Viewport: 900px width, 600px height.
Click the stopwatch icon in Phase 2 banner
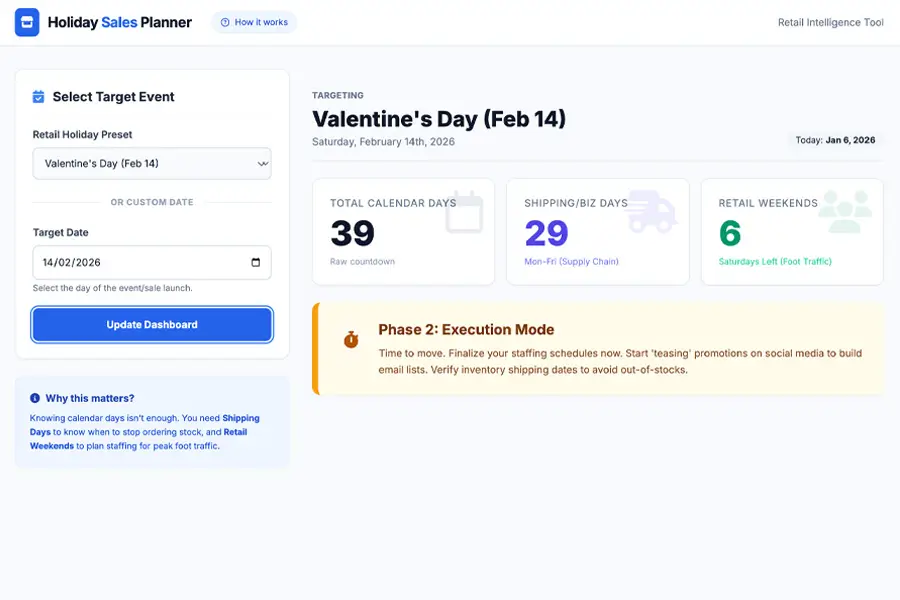[x=351, y=340]
